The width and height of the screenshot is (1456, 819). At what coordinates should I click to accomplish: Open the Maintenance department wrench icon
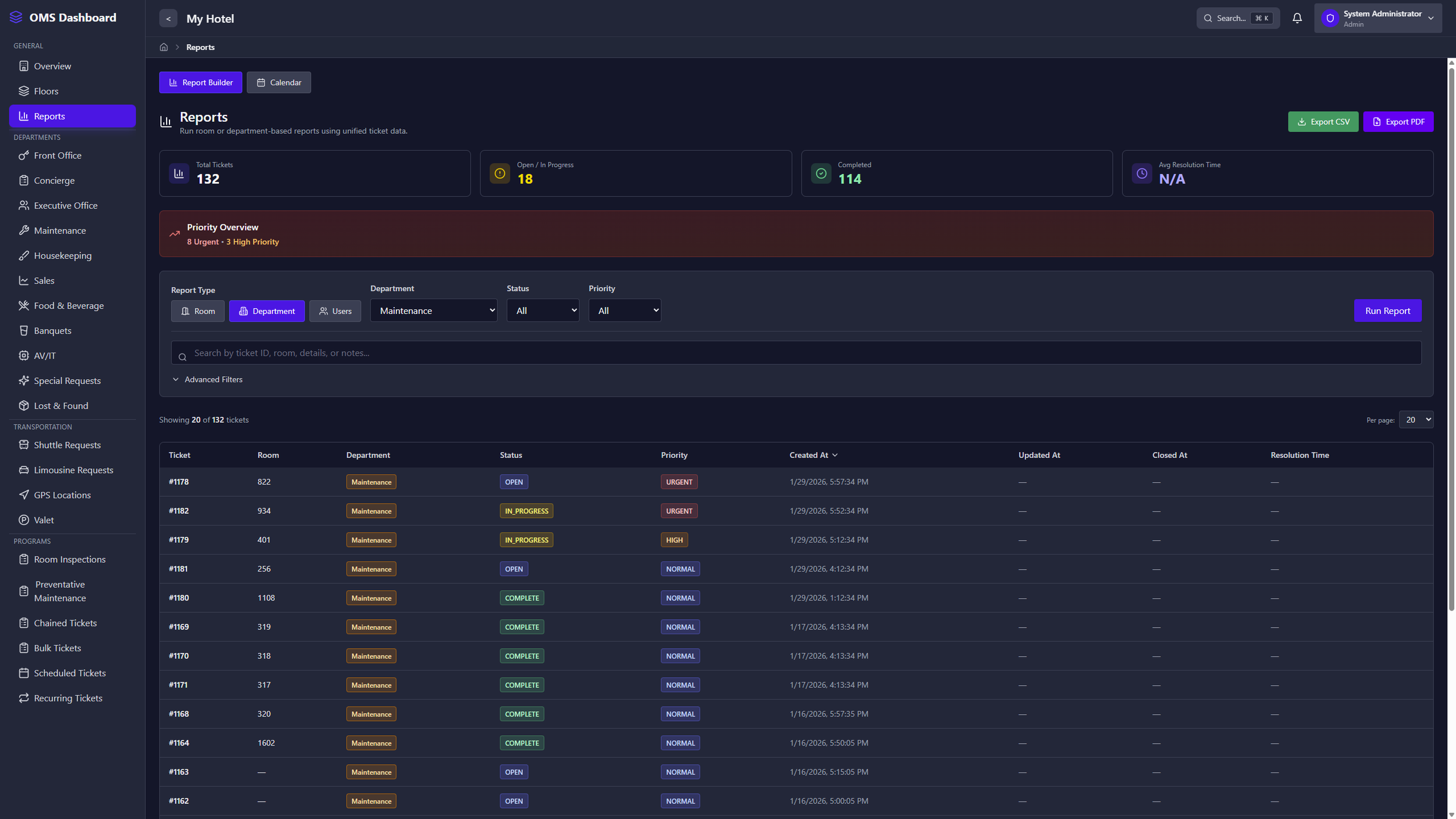point(24,231)
